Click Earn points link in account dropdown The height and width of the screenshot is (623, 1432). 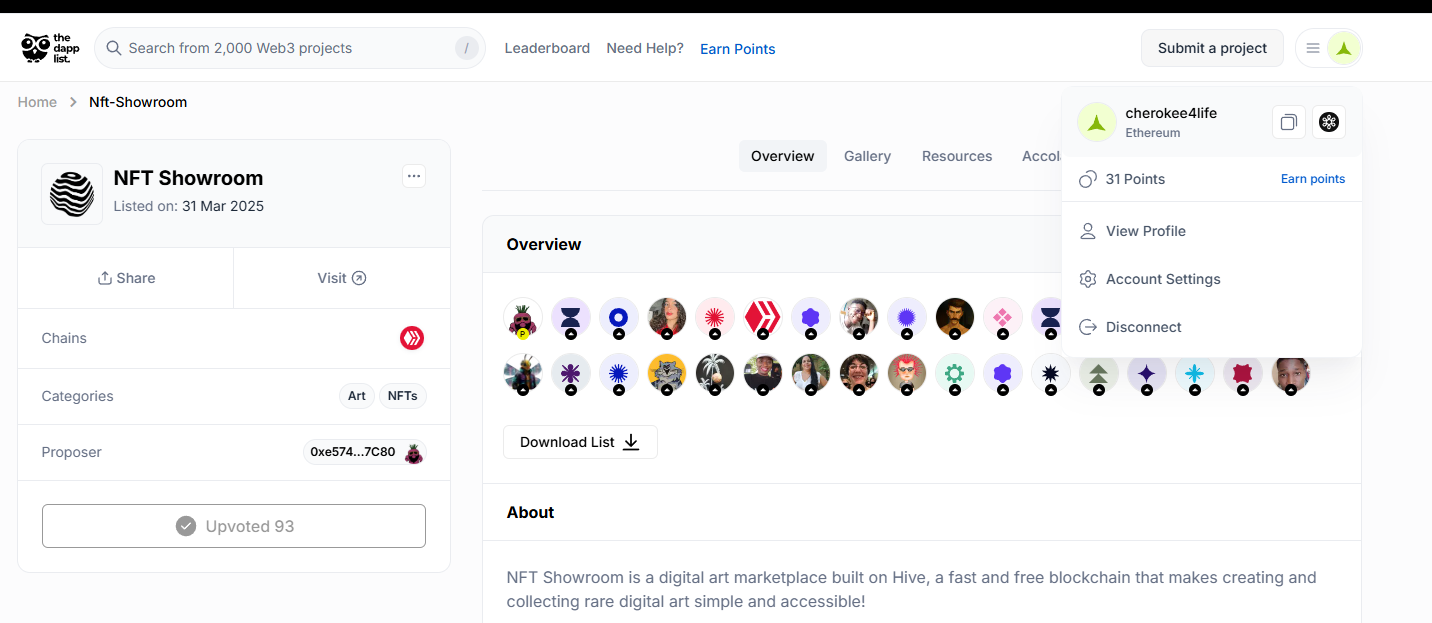coord(1313,179)
